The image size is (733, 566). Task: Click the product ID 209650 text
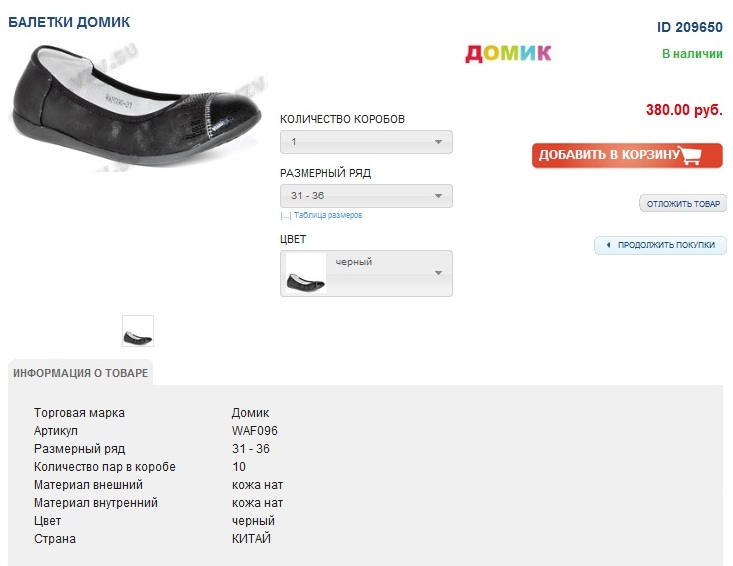tap(689, 27)
